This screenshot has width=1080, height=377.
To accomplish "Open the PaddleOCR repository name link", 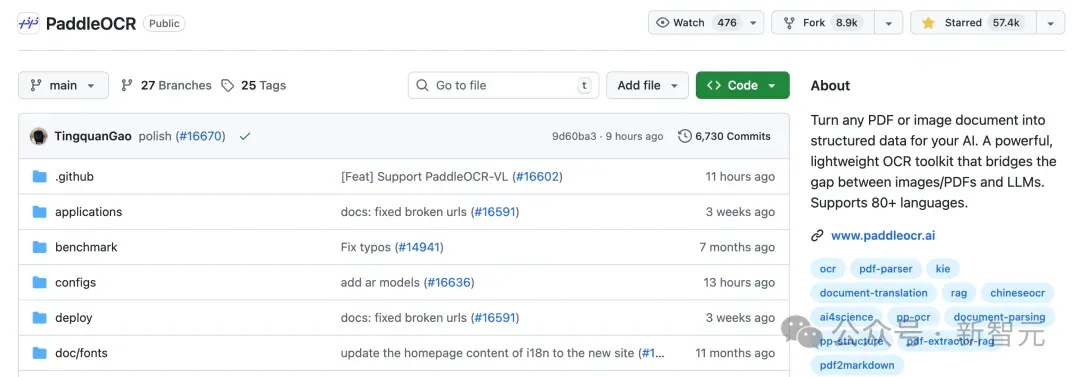I will pos(91,23).
